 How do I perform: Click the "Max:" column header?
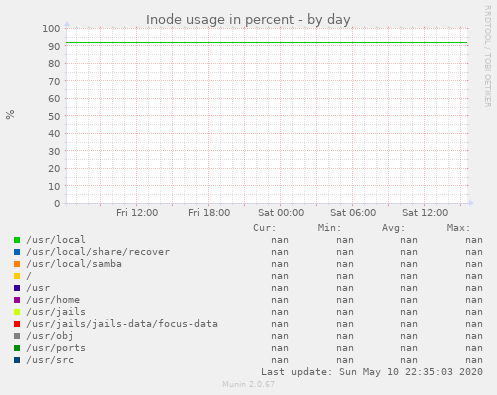[458, 228]
